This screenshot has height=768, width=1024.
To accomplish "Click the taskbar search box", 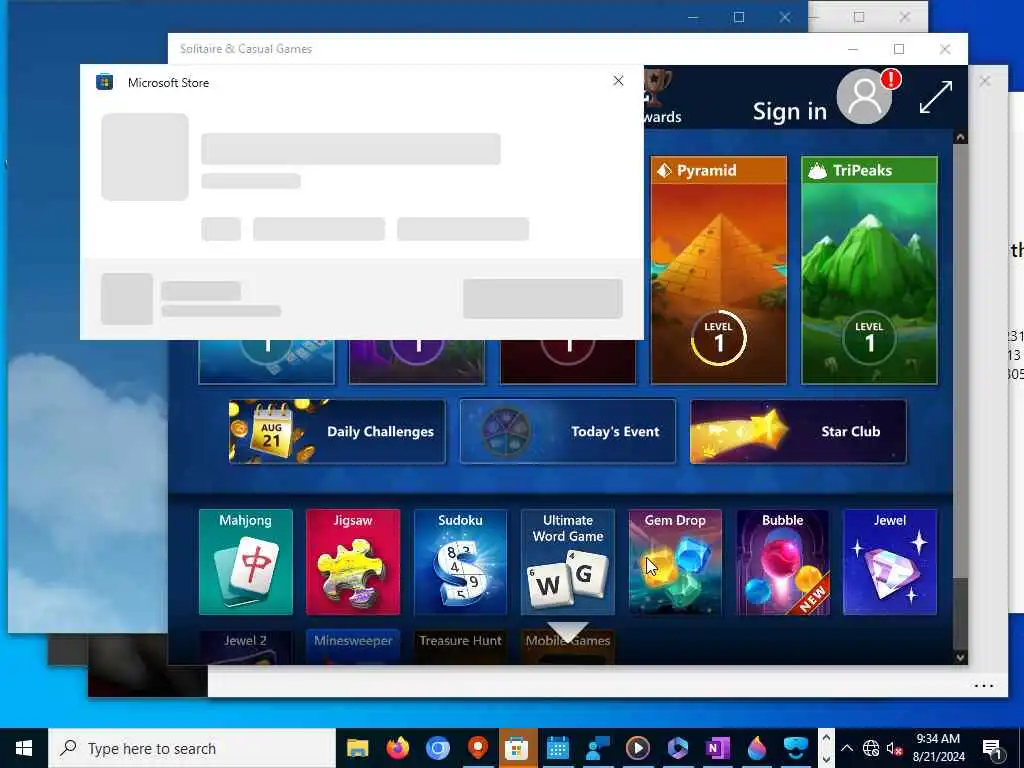I will 192,748.
